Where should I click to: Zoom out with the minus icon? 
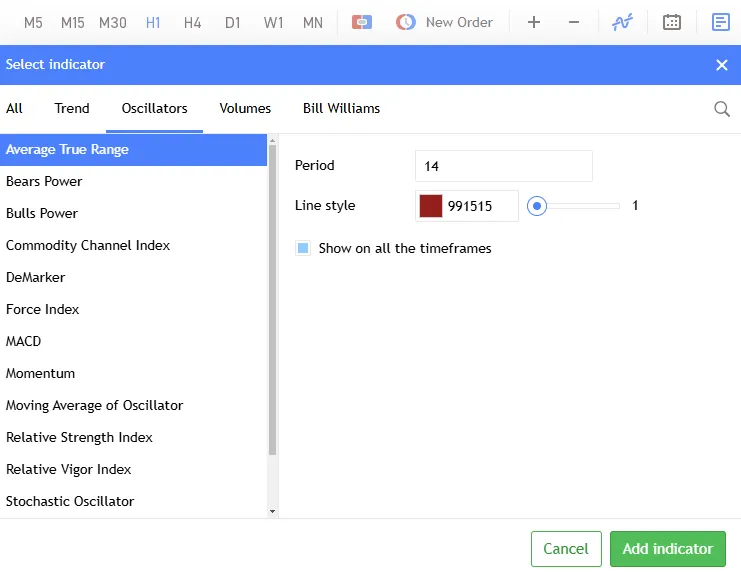coord(574,22)
